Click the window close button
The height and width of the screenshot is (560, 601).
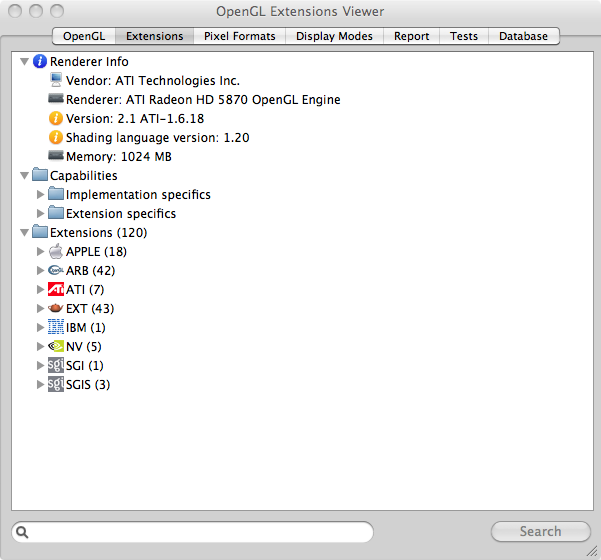tap(15, 11)
